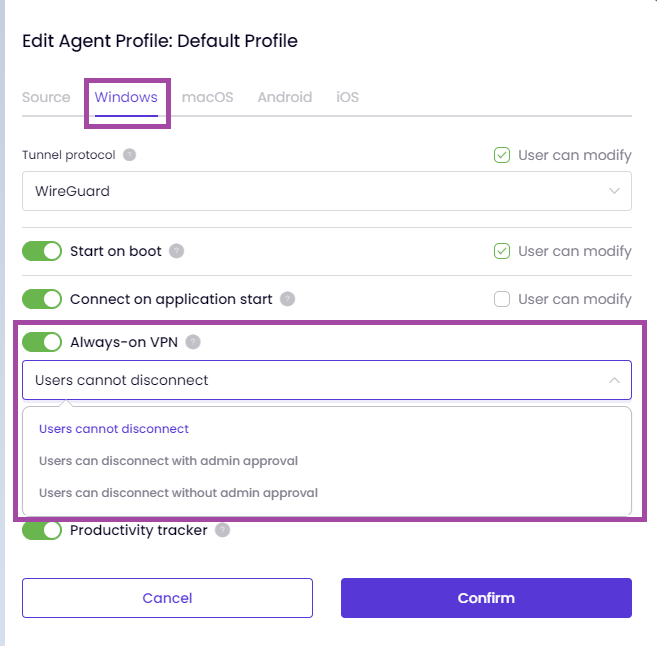The image size is (657, 646).
Task: Open the WireGuard tunnel protocol dropdown
Action: click(x=327, y=191)
